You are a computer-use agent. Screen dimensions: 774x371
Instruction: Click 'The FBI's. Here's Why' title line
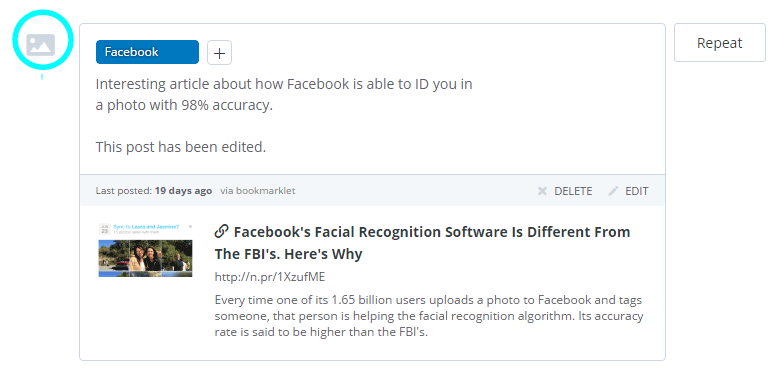288,254
